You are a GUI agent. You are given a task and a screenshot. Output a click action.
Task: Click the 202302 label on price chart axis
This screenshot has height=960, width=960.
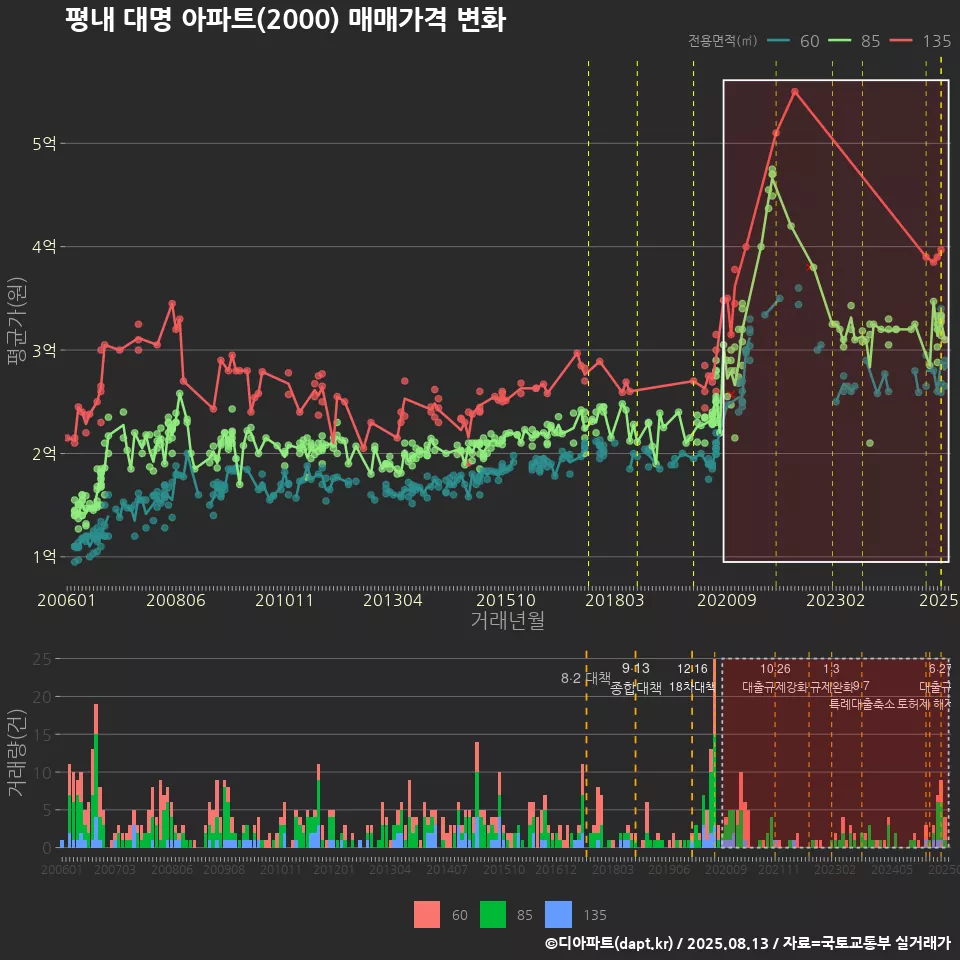tap(836, 600)
